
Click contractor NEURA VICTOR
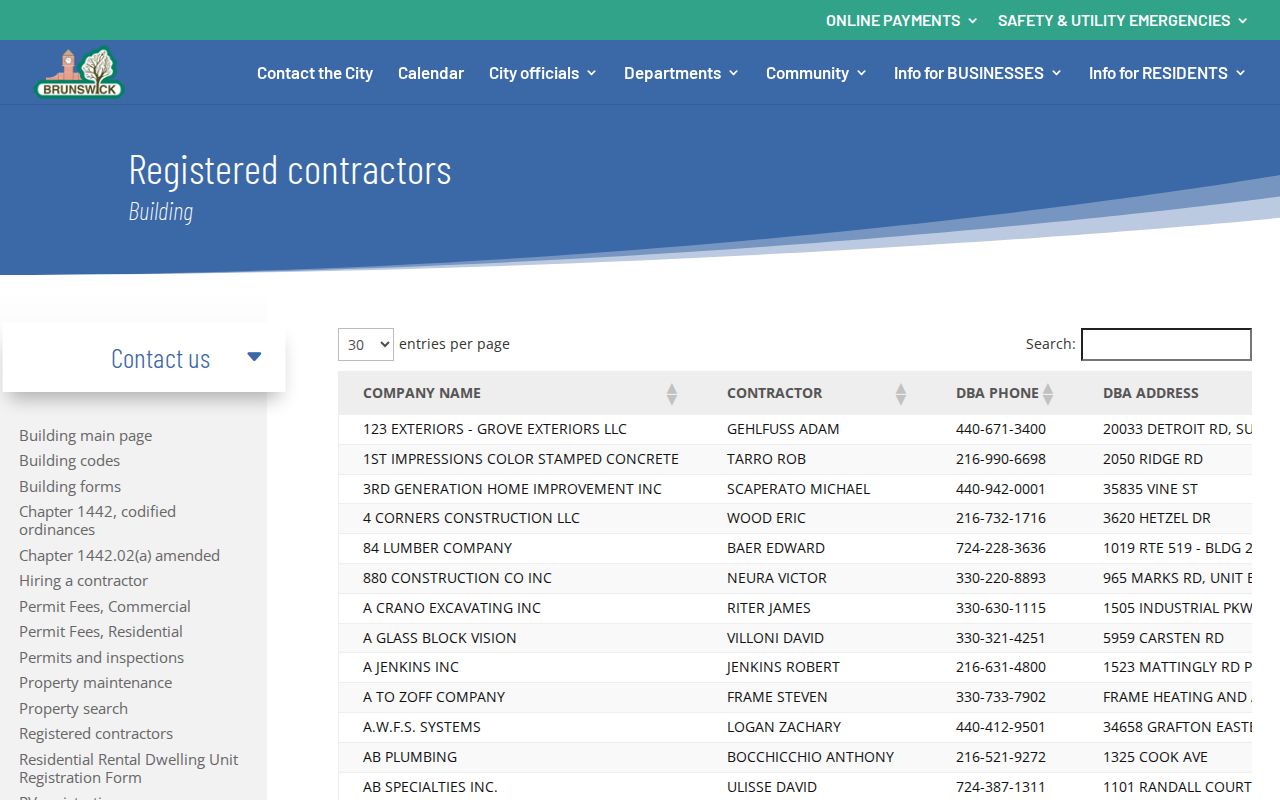[777, 578]
